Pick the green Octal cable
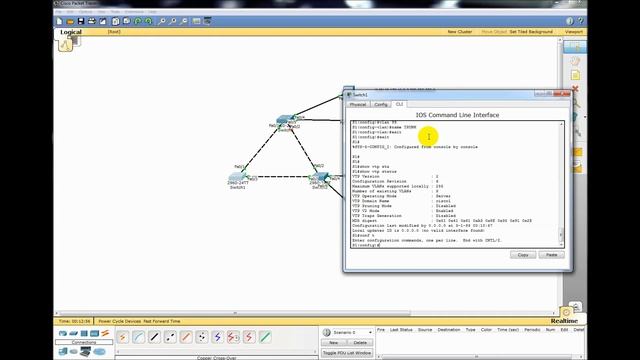The height and width of the screenshot is (360, 640). [265, 337]
